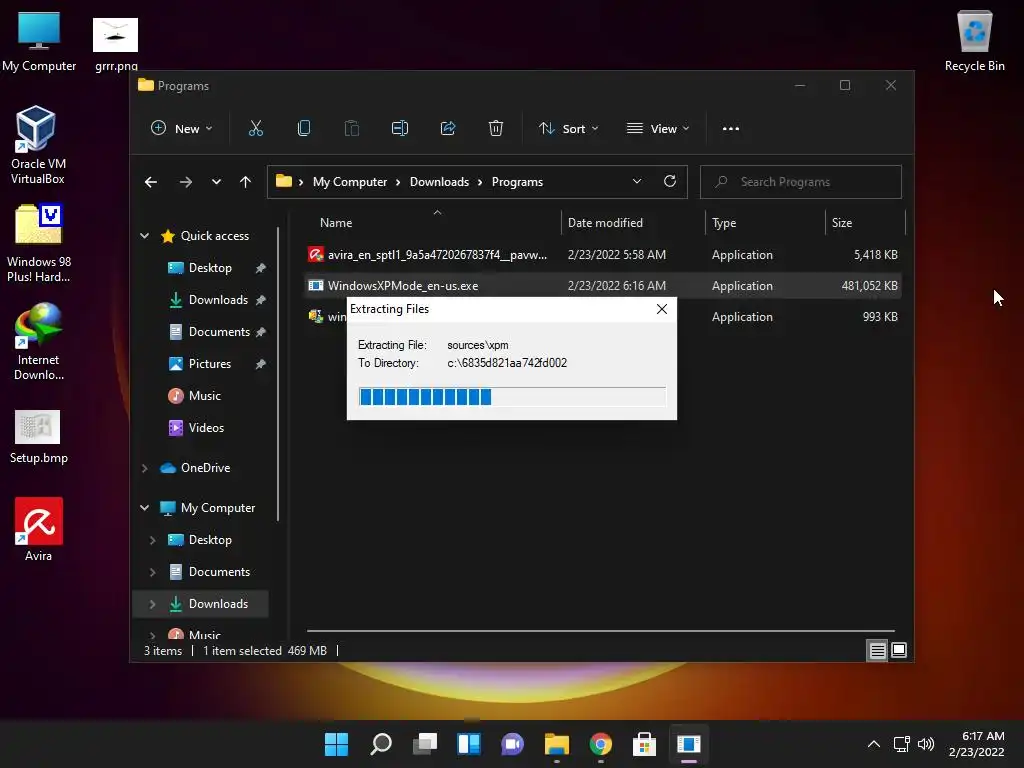Show hidden system tray icons chevron
The height and width of the screenshot is (768, 1024).
coord(873,744)
